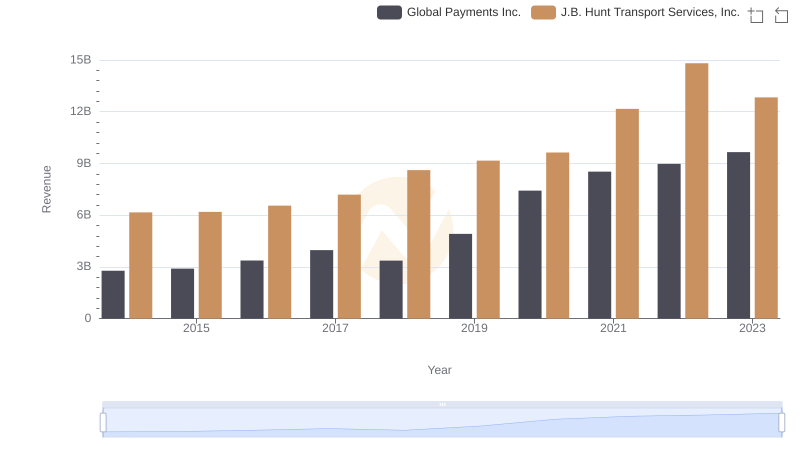Click the 2023 x-axis label
The image size is (800, 461).
753,328
